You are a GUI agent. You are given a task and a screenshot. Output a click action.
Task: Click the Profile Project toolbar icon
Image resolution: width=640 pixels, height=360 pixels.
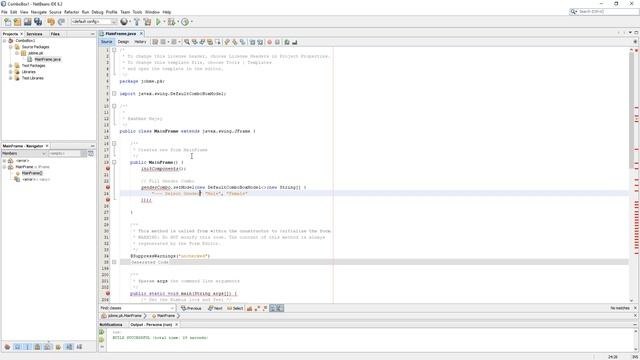(185, 22)
